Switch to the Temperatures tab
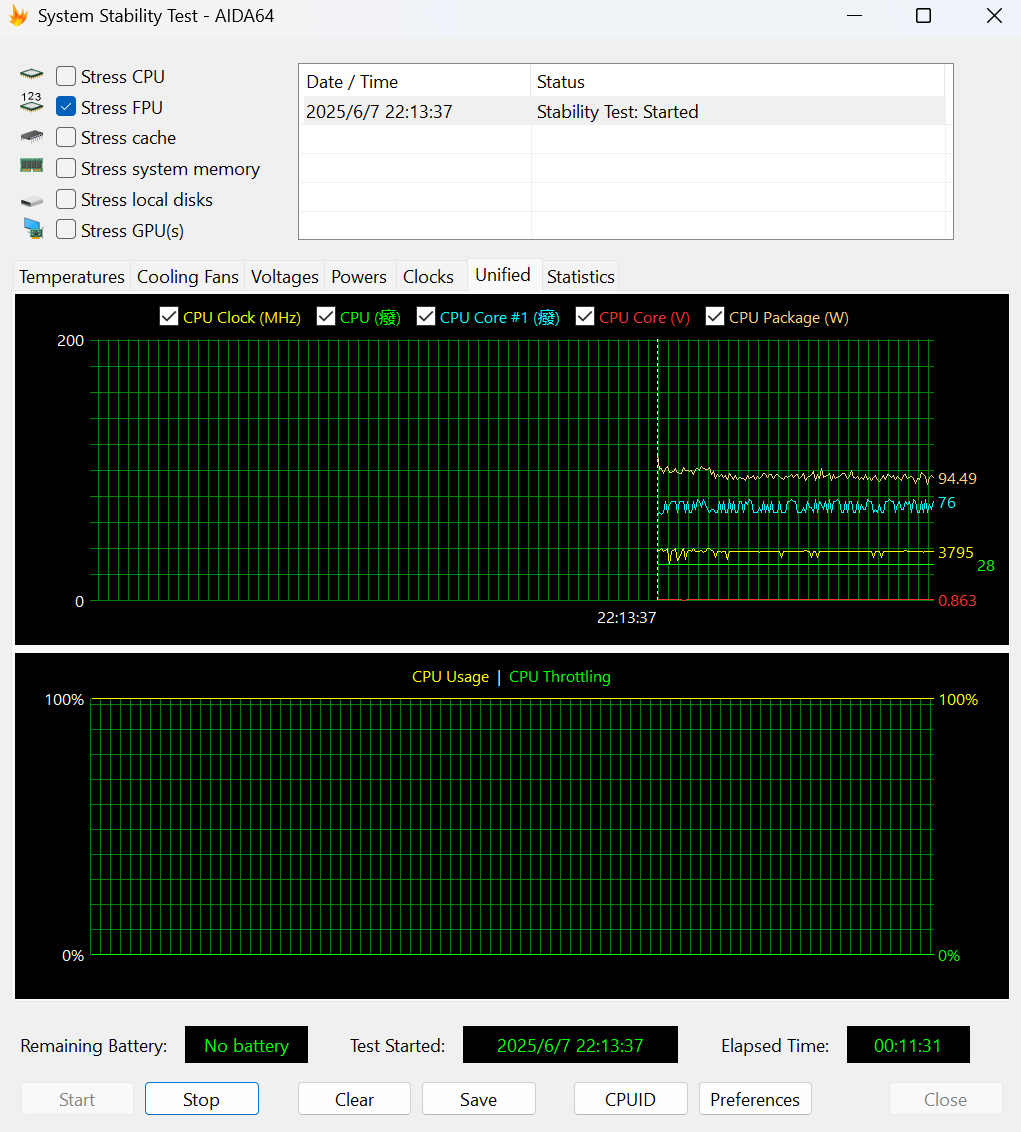This screenshot has height=1132, width=1021. click(x=71, y=277)
